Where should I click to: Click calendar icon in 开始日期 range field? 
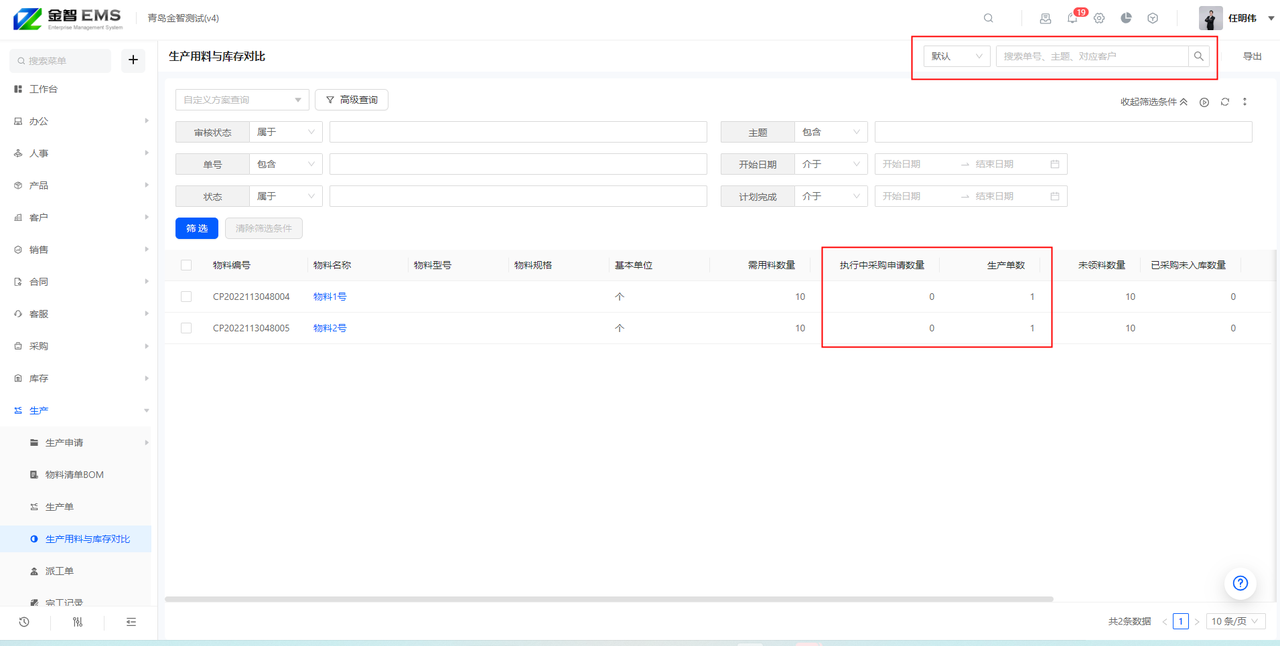tap(1054, 164)
